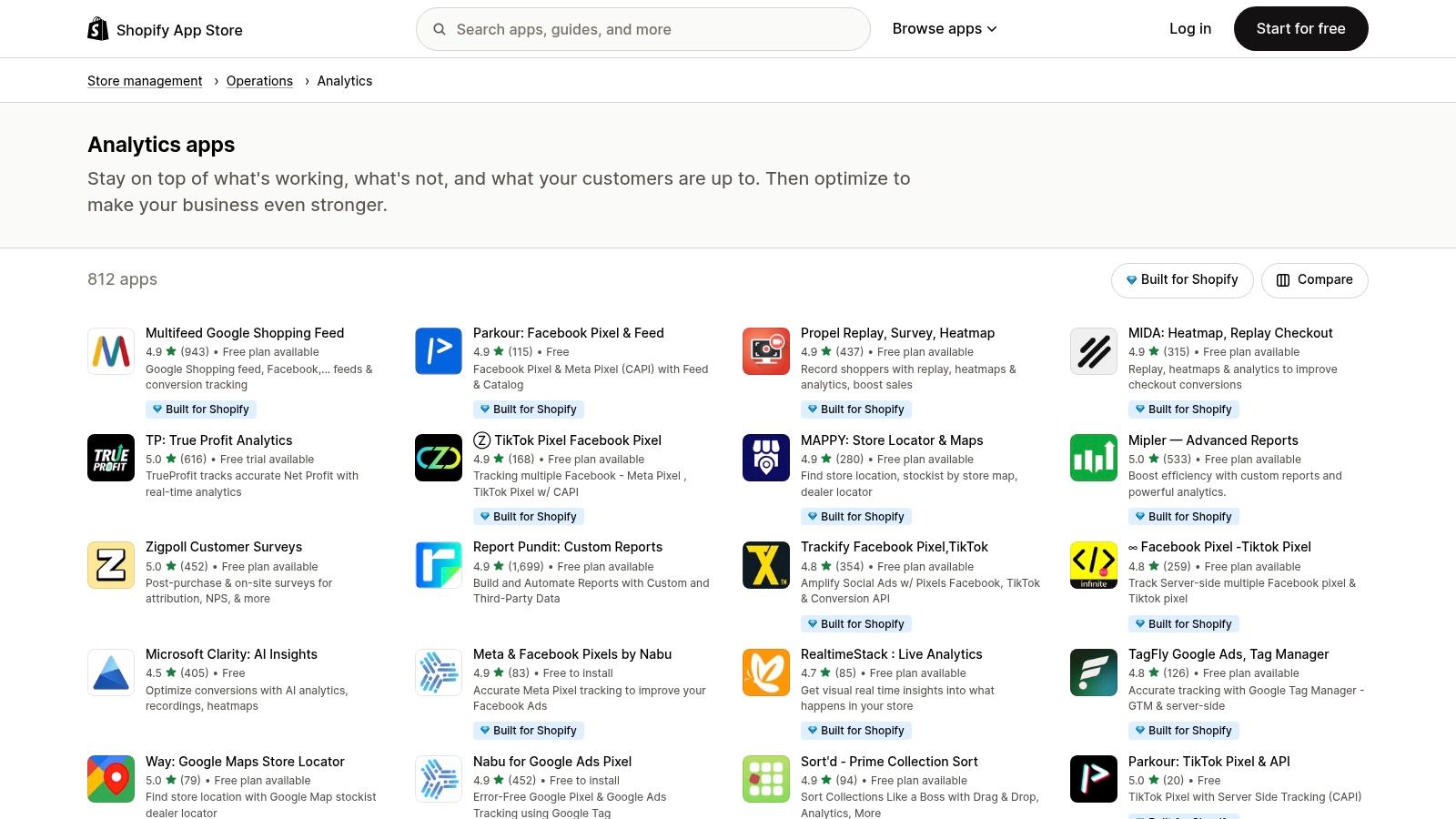Select the Multifeed Google Shopping Feed app icon
This screenshot has height=819, width=1456.
pyautogui.click(x=110, y=350)
